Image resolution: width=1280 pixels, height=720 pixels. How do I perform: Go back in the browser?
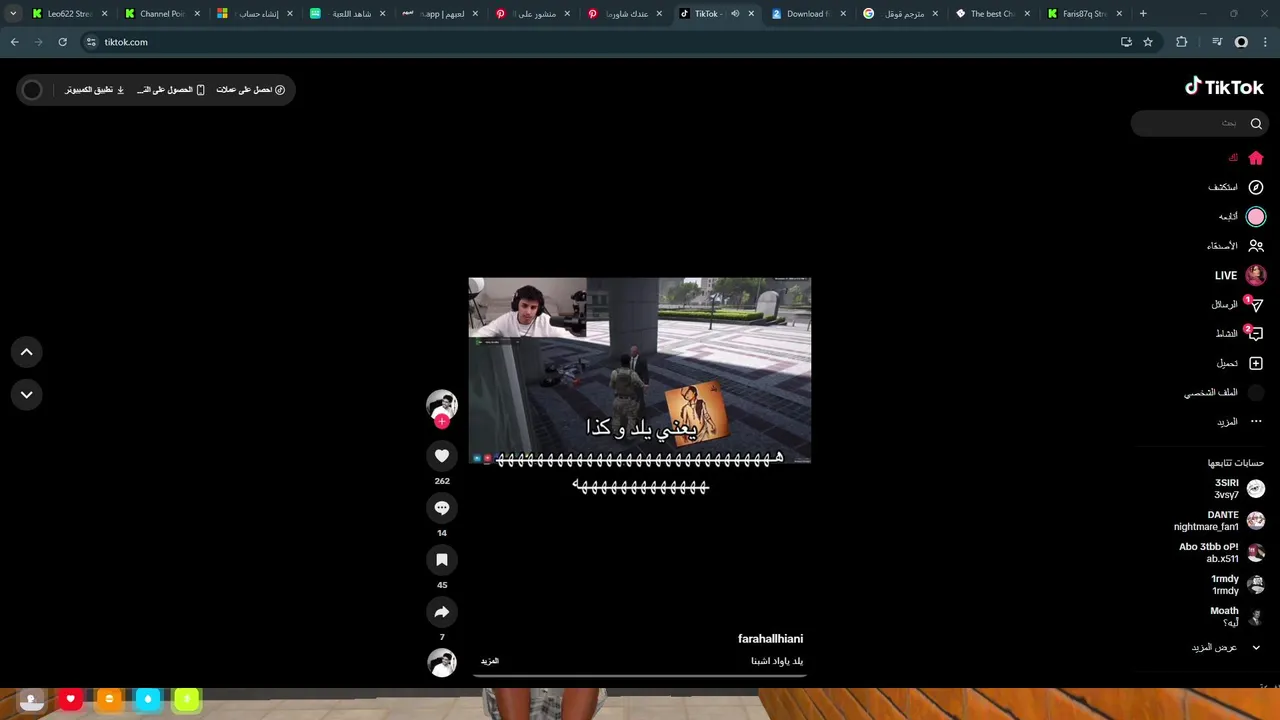coord(14,42)
